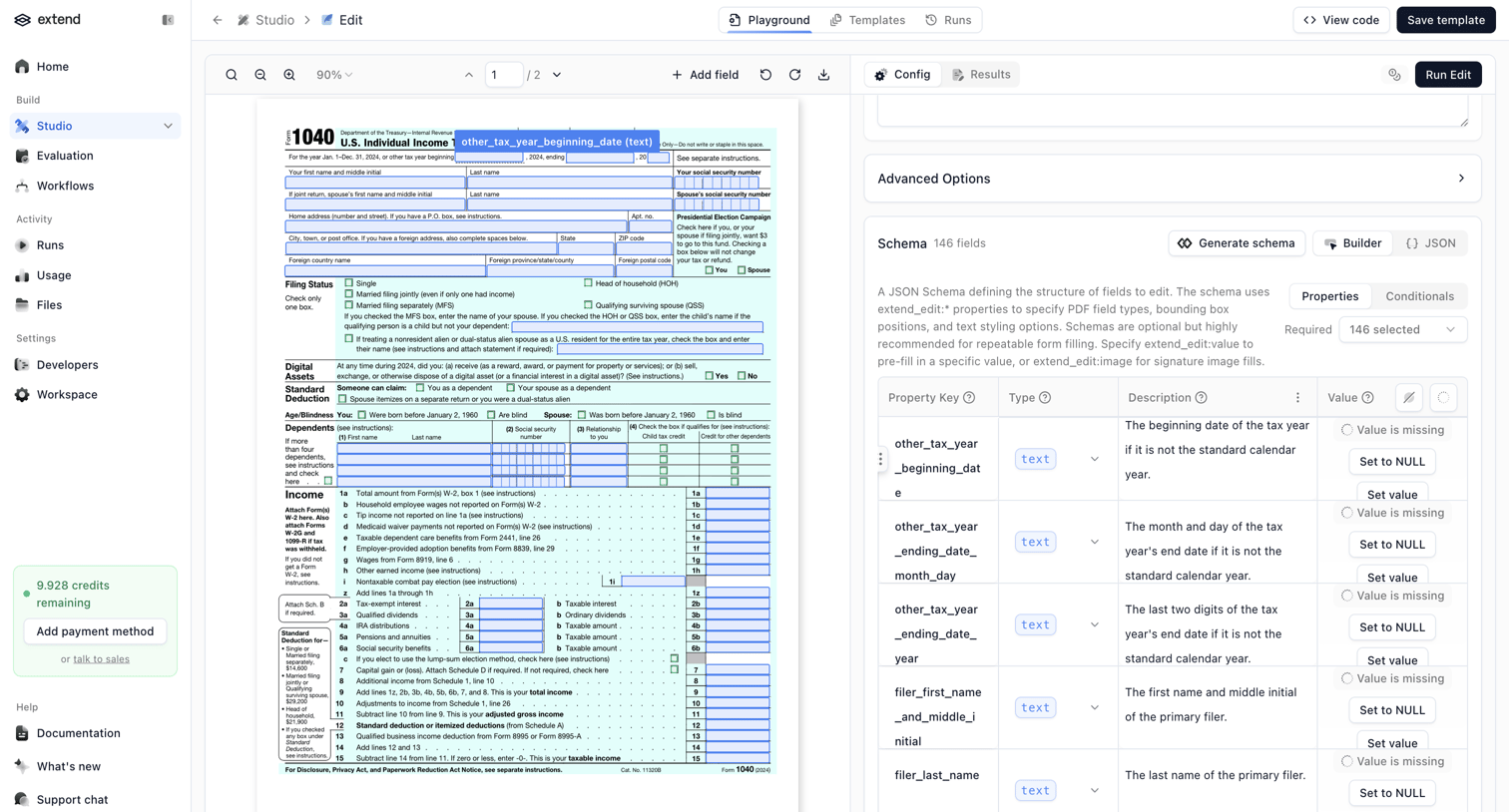
Task: Open the Results tab
Action: pyautogui.click(x=981, y=75)
